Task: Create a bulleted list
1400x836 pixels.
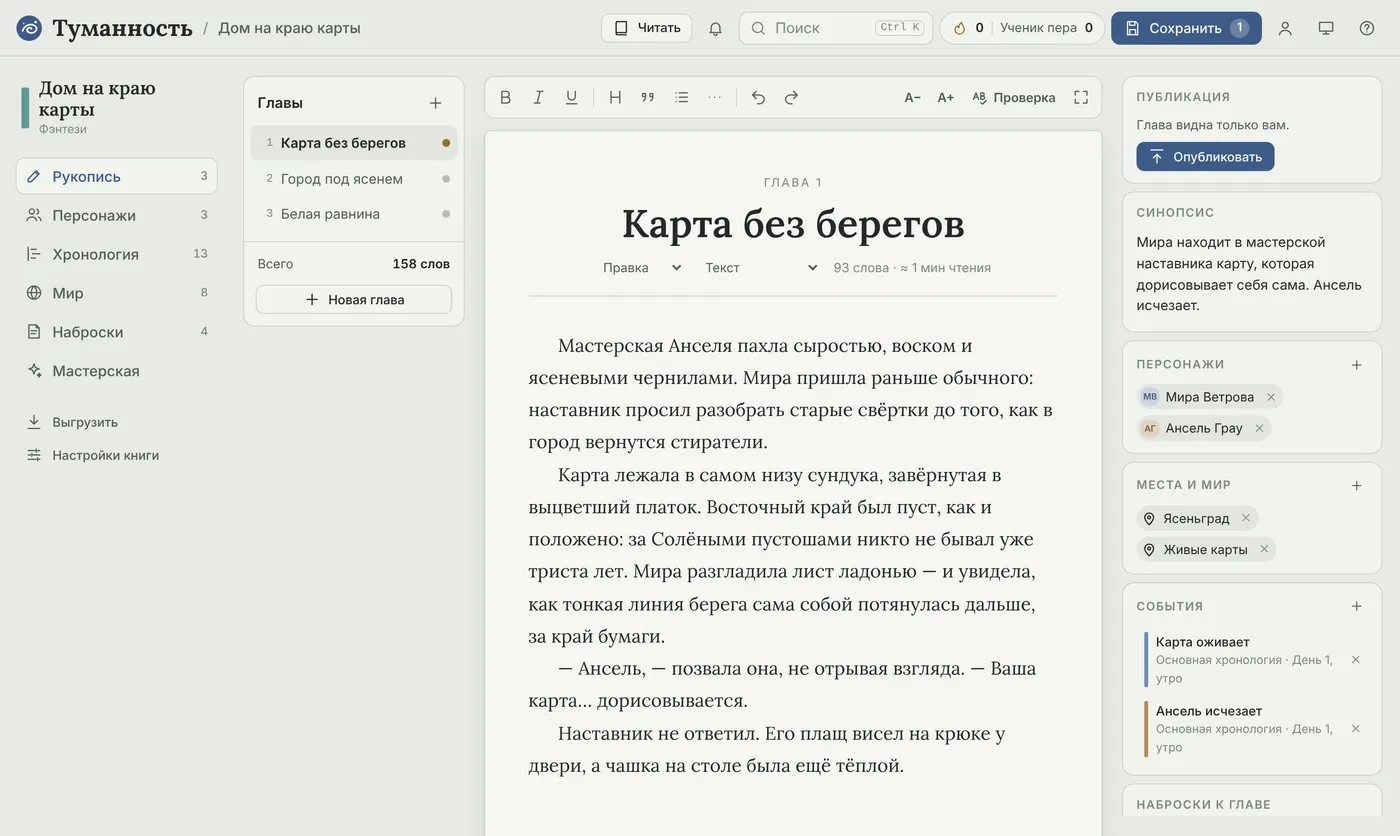Action: [x=681, y=97]
